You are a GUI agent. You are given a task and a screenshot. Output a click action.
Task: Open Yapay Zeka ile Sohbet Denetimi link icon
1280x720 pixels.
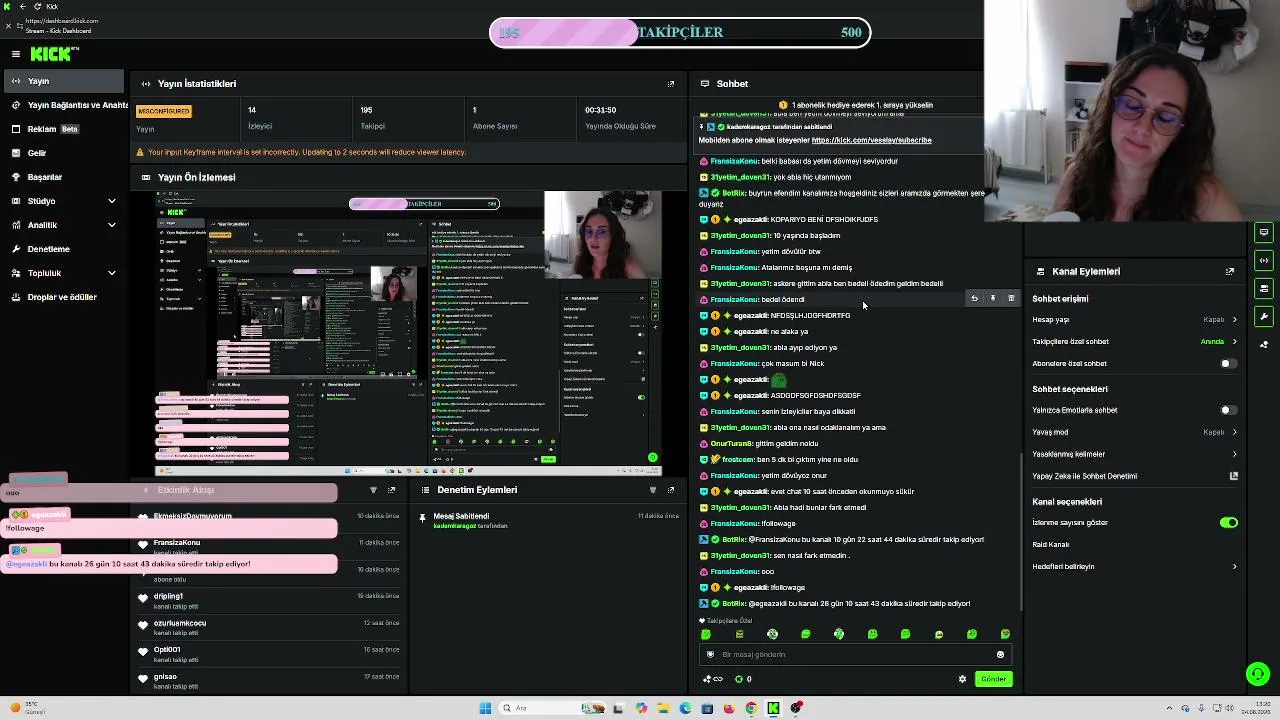click(x=1234, y=476)
